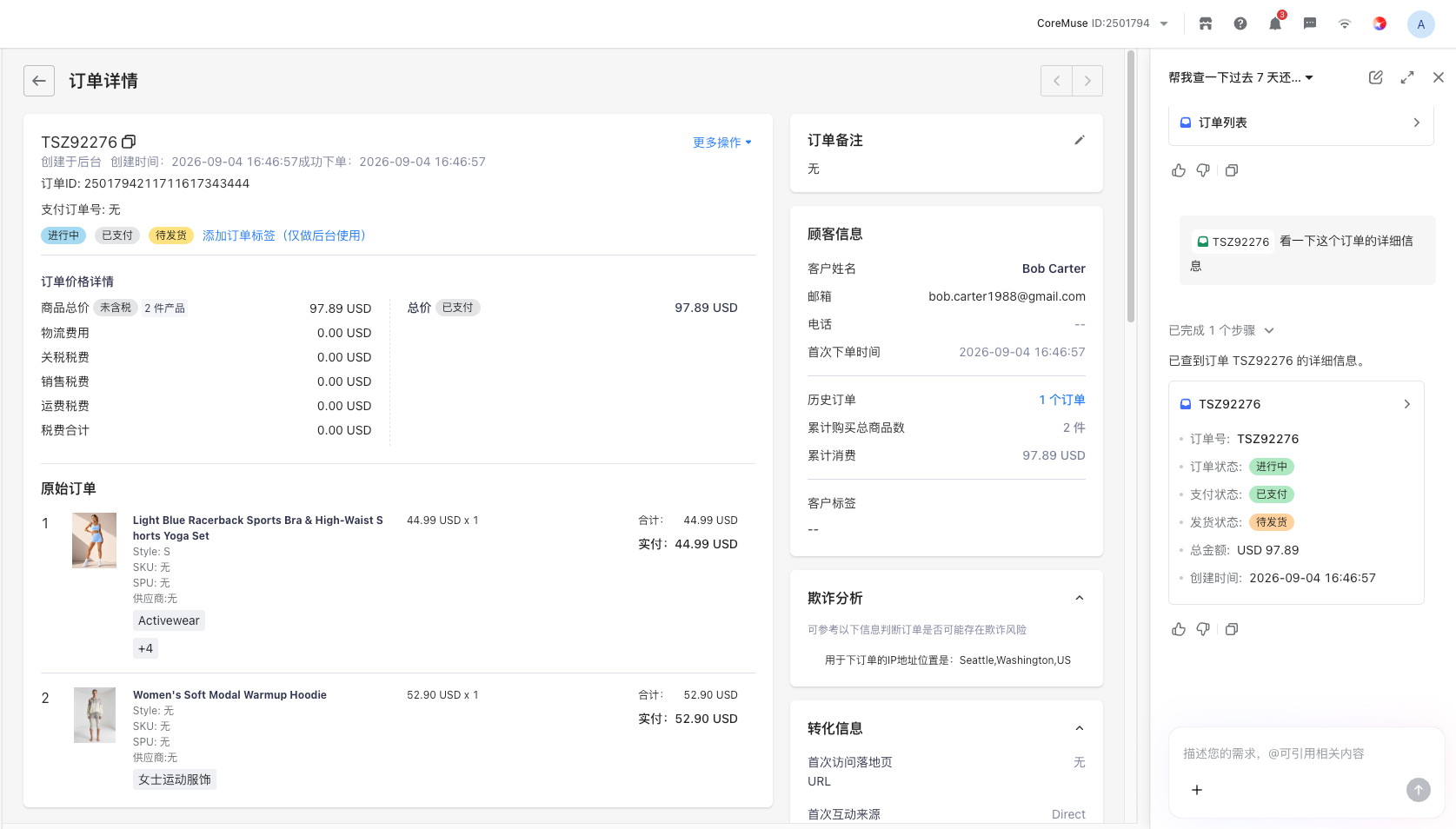This screenshot has height=829, width=1456.
Task: Dislike the reply below the 订单列表 card
Action: (x=1203, y=170)
